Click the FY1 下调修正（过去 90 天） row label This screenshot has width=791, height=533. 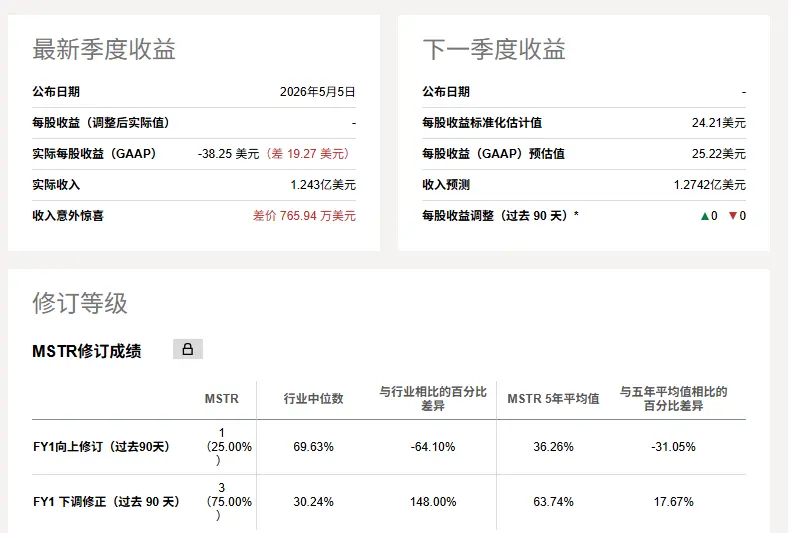point(106,502)
